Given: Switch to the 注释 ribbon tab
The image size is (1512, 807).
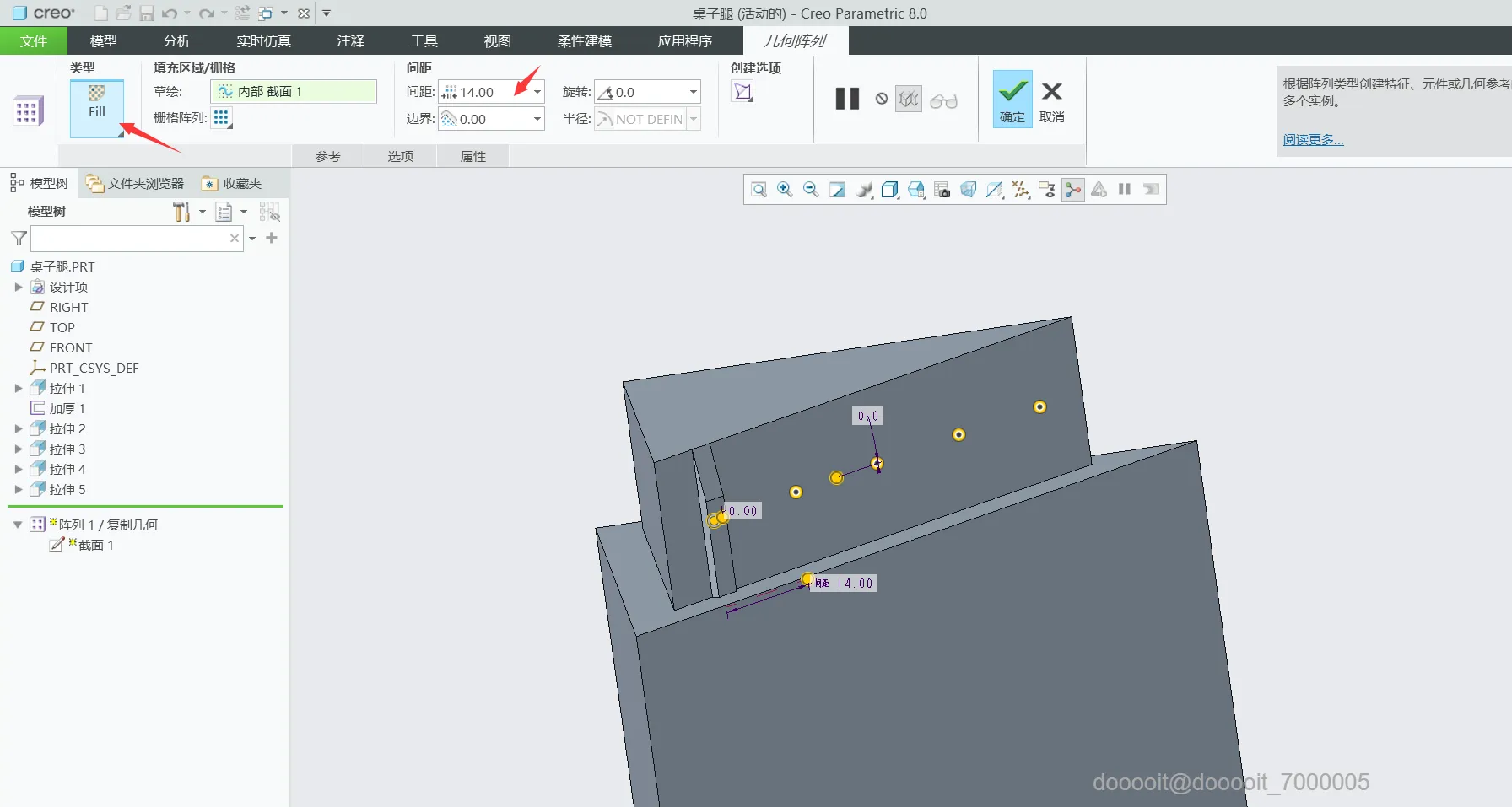Looking at the screenshot, I should coord(351,40).
